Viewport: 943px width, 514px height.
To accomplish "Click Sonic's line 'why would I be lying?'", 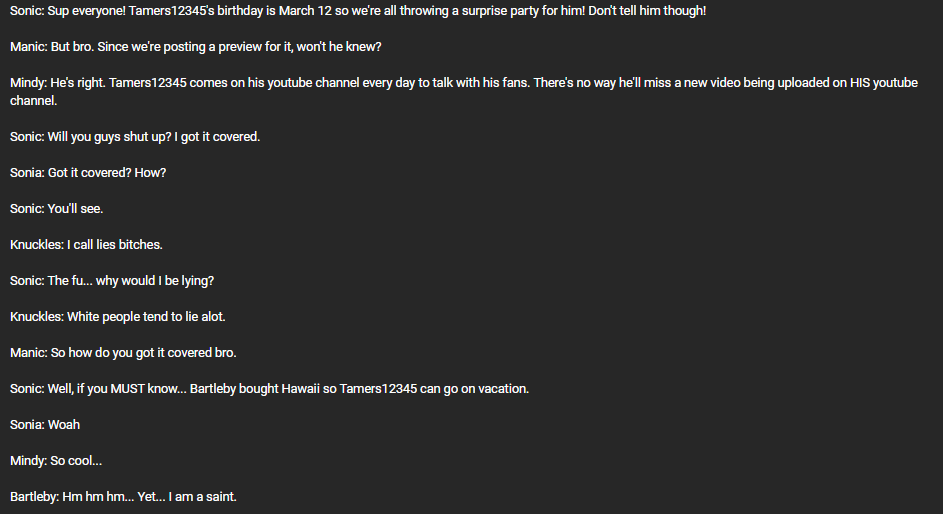I will click(x=112, y=281).
